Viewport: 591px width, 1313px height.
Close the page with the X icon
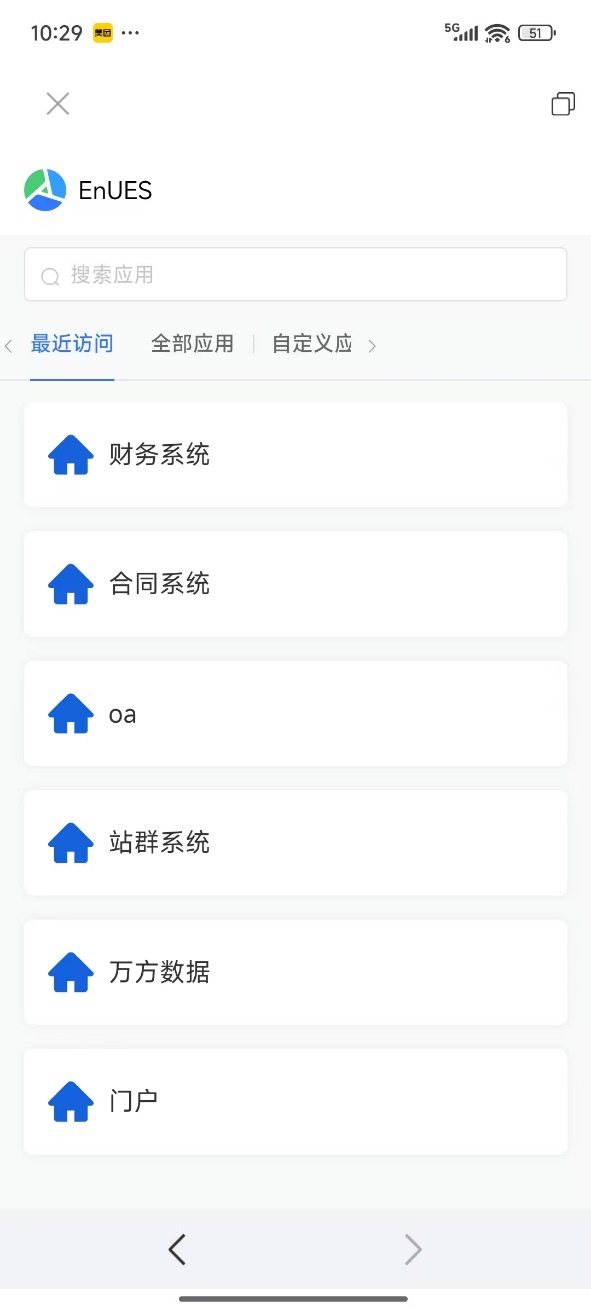pyautogui.click(x=58, y=104)
